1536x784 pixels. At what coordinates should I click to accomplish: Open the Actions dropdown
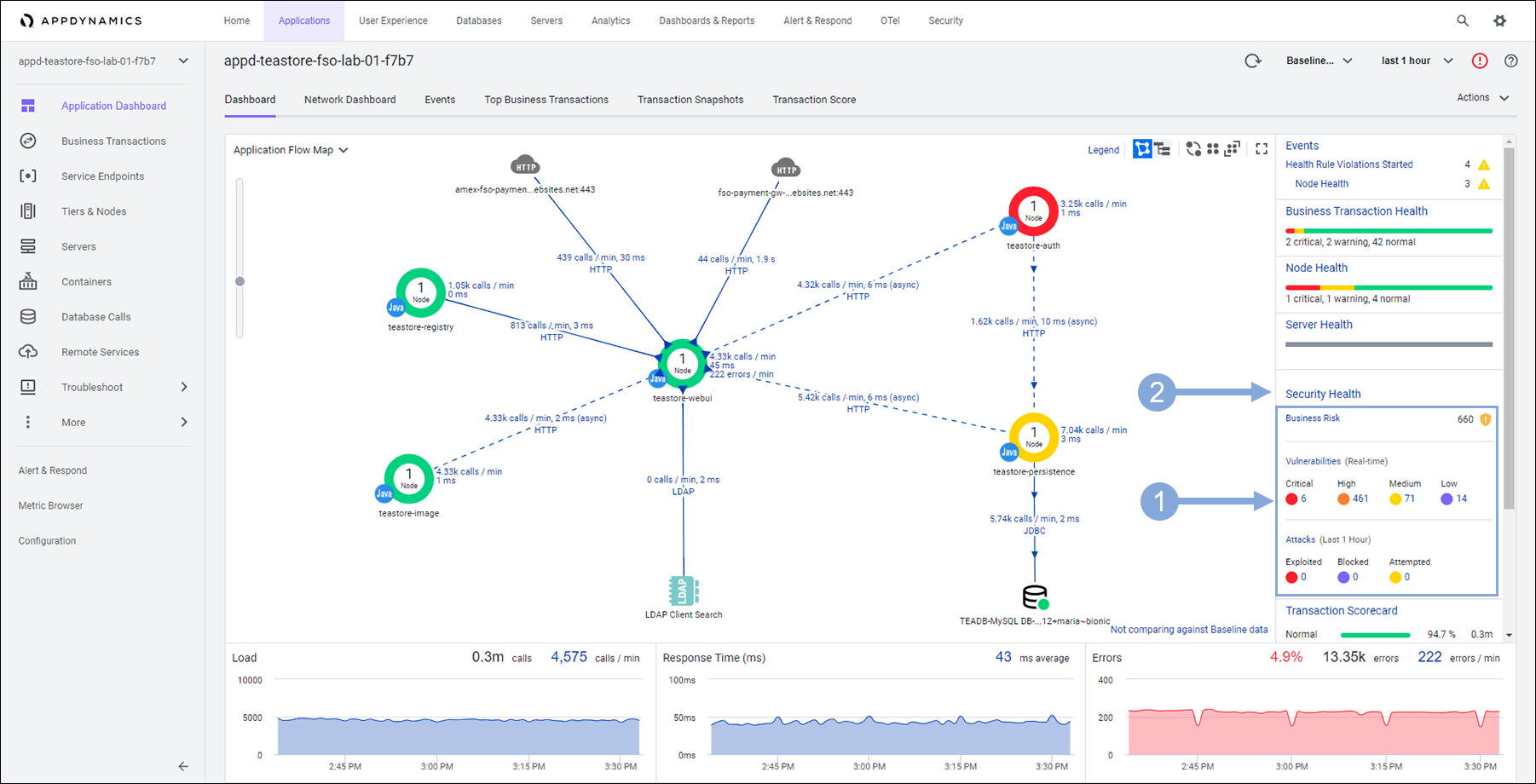coord(1483,98)
